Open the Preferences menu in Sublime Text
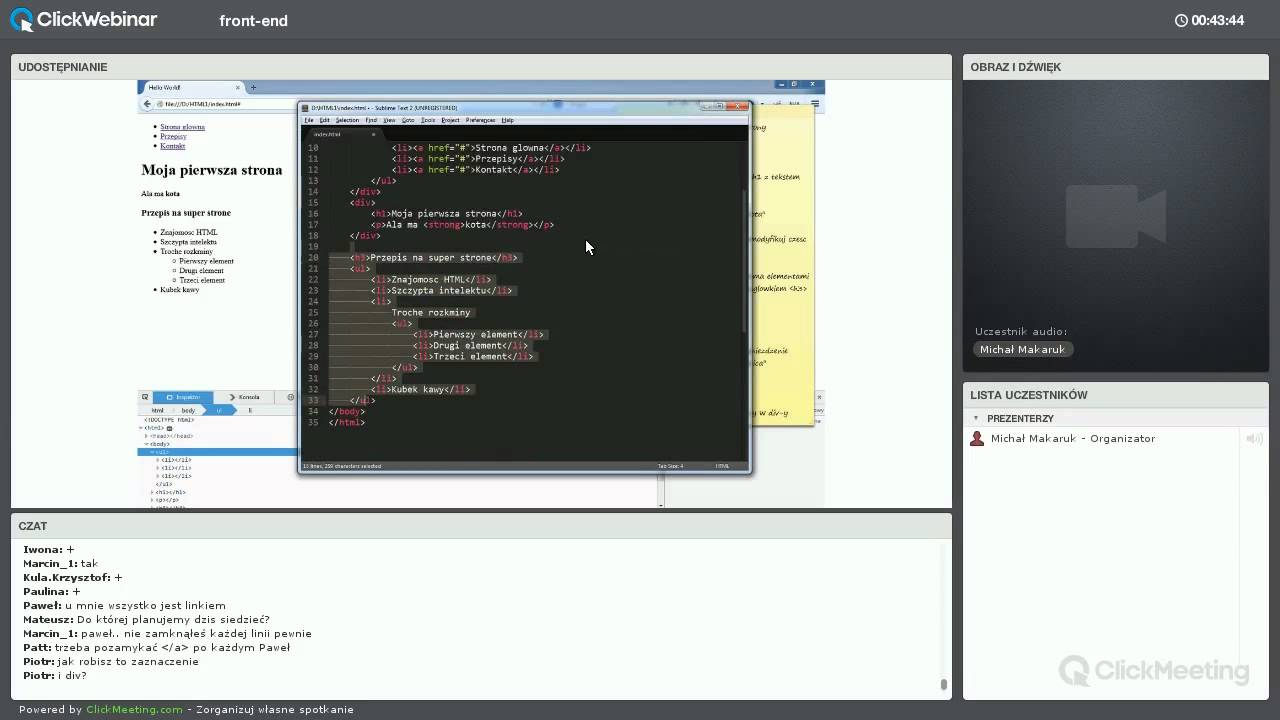The image size is (1280, 720). tap(480, 120)
